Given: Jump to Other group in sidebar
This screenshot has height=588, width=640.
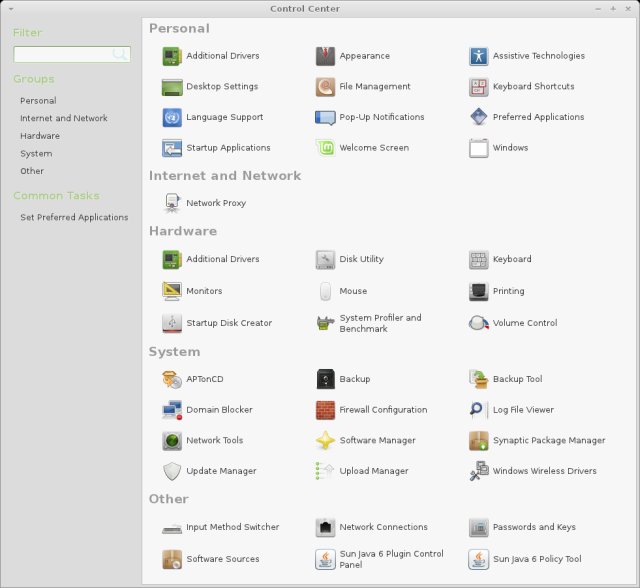Looking at the screenshot, I should [x=32, y=171].
